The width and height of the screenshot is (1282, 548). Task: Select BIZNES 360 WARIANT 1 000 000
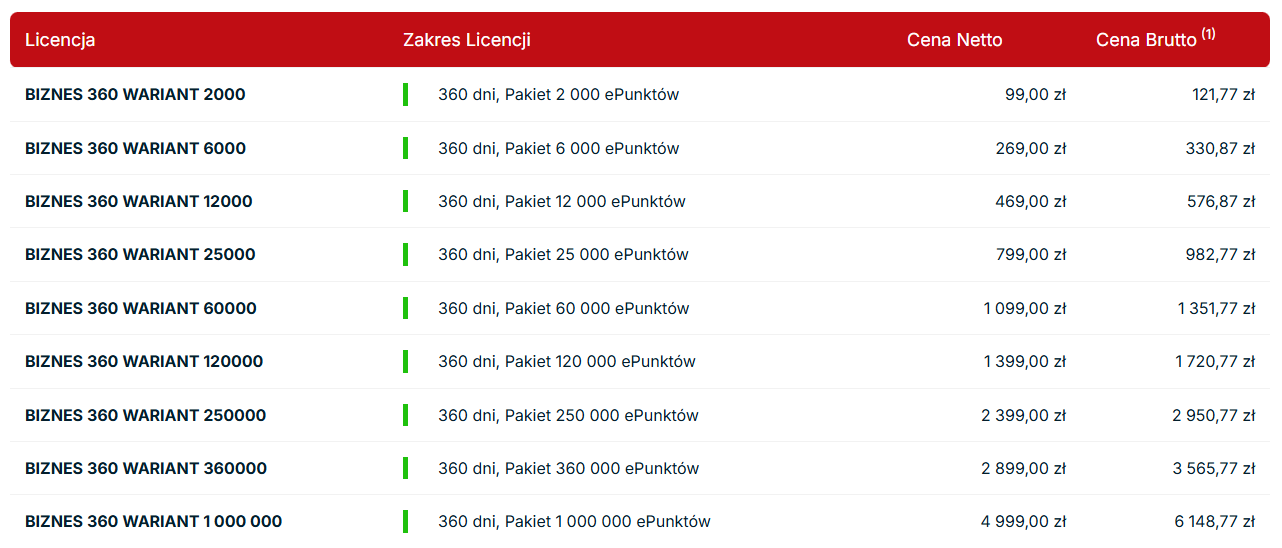pyautogui.click(x=153, y=522)
